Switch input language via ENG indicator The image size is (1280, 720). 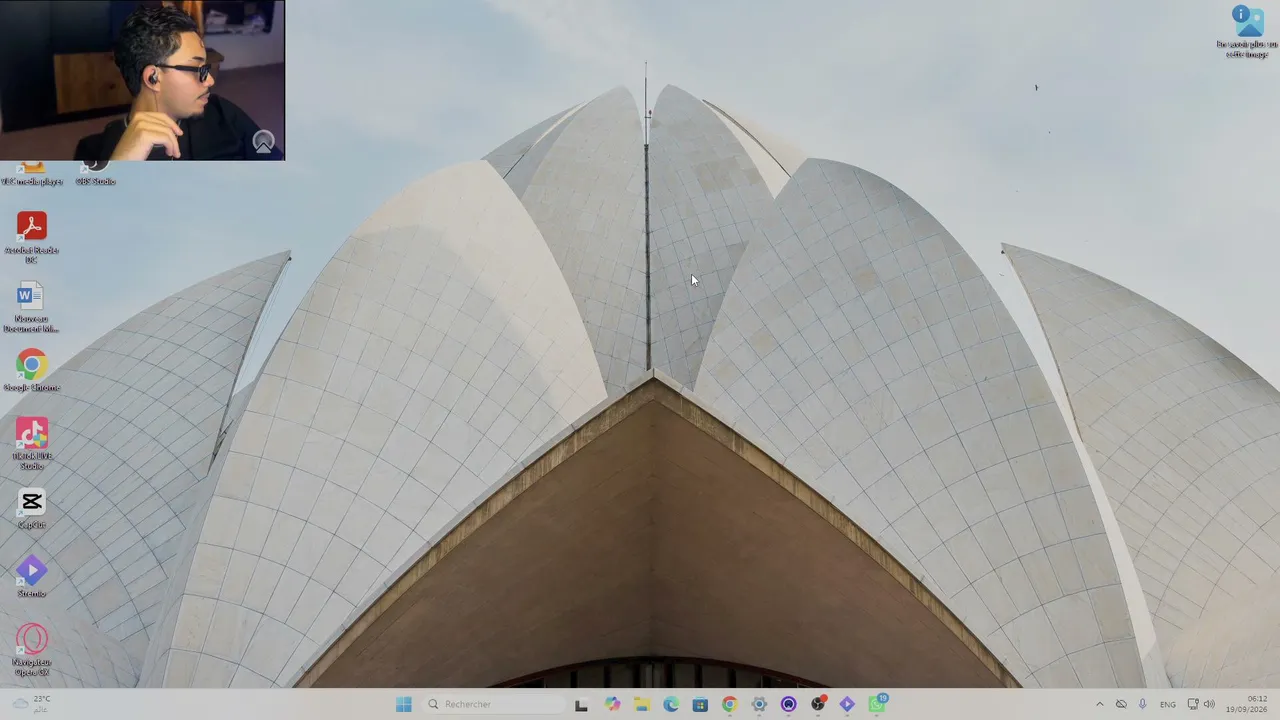coord(1167,704)
